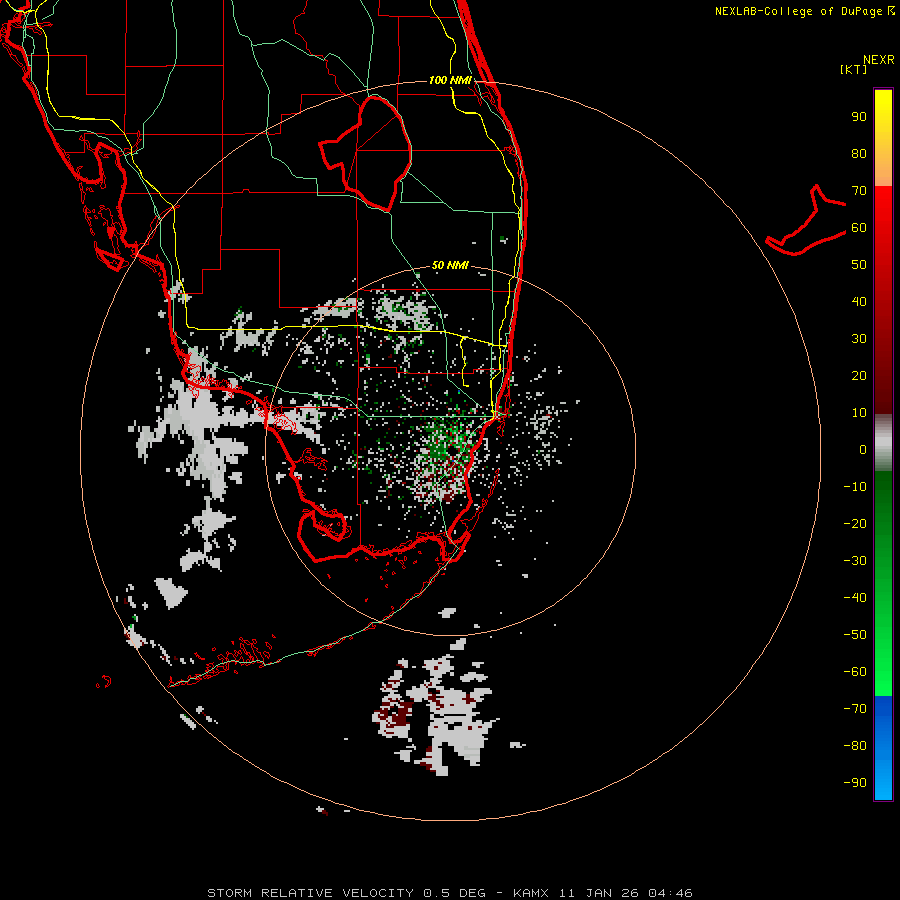Viewport: 900px width, 900px height.
Task: Click the 90 value on the velocity scale
Action: pos(859,117)
